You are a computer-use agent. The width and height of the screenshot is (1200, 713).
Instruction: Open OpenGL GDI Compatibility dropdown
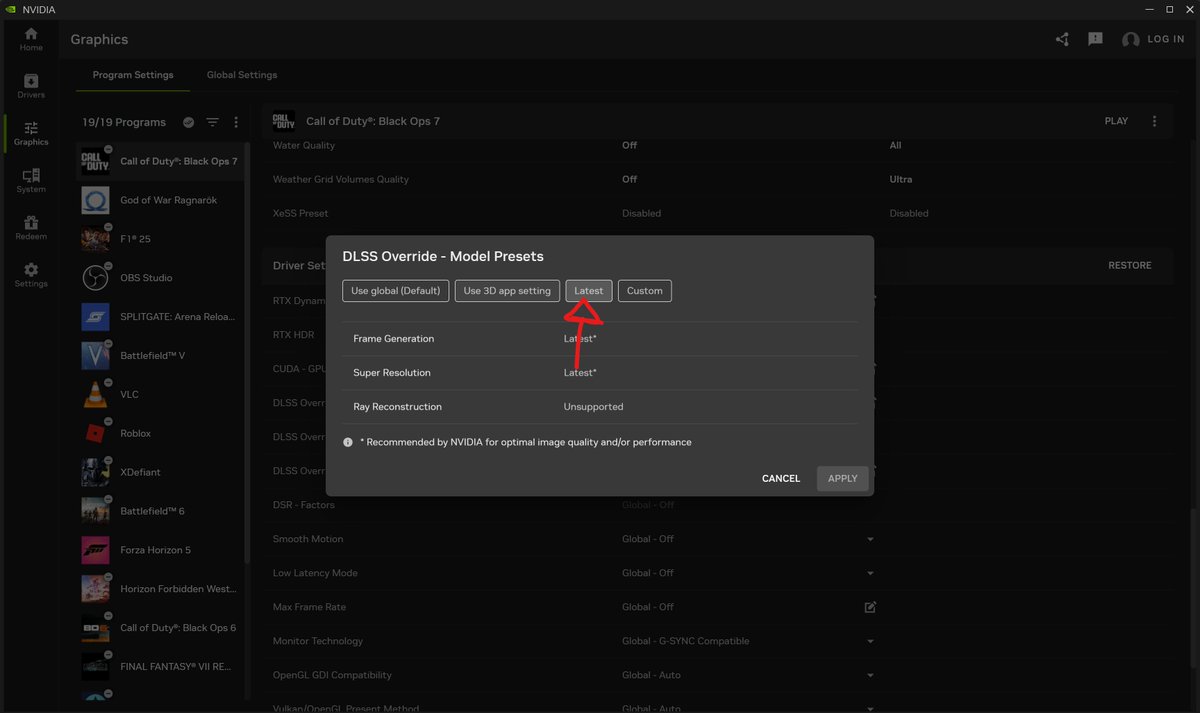point(870,675)
